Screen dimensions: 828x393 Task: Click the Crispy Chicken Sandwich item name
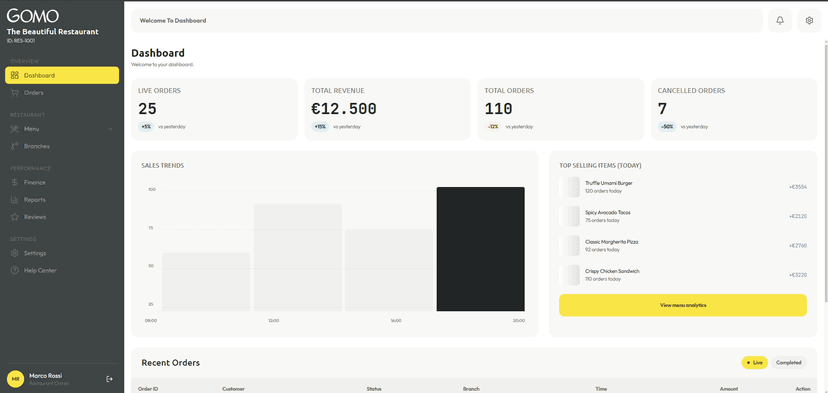point(613,271)
